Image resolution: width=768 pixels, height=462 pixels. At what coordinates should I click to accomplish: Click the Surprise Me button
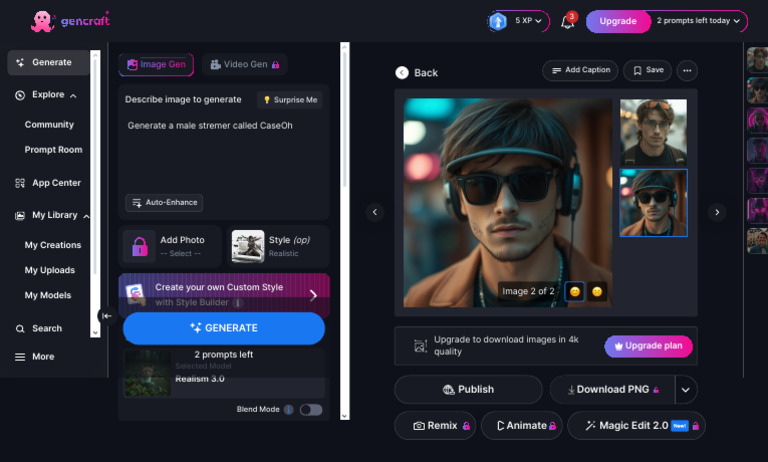tap(290, 100)
